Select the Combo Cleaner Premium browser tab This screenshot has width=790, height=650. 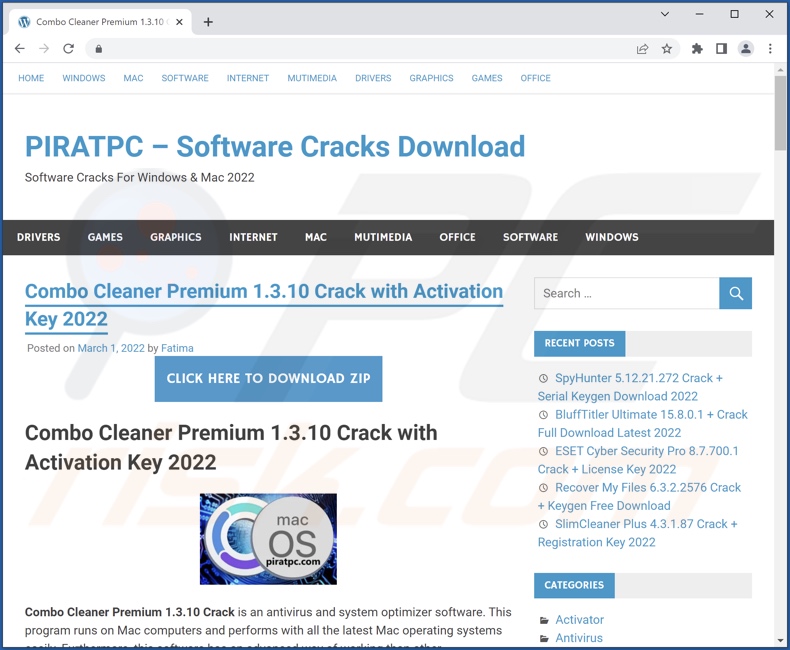point(100,22)
